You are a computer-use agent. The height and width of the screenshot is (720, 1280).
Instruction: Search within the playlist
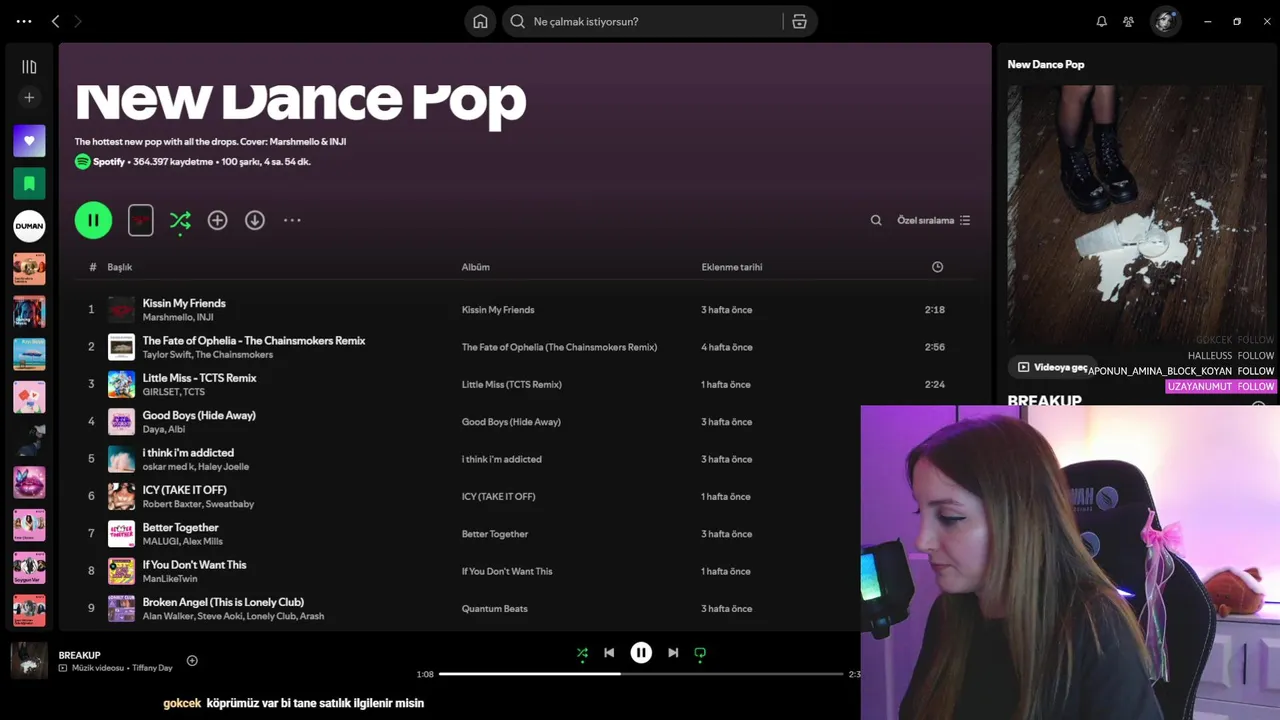click(876, 220)
